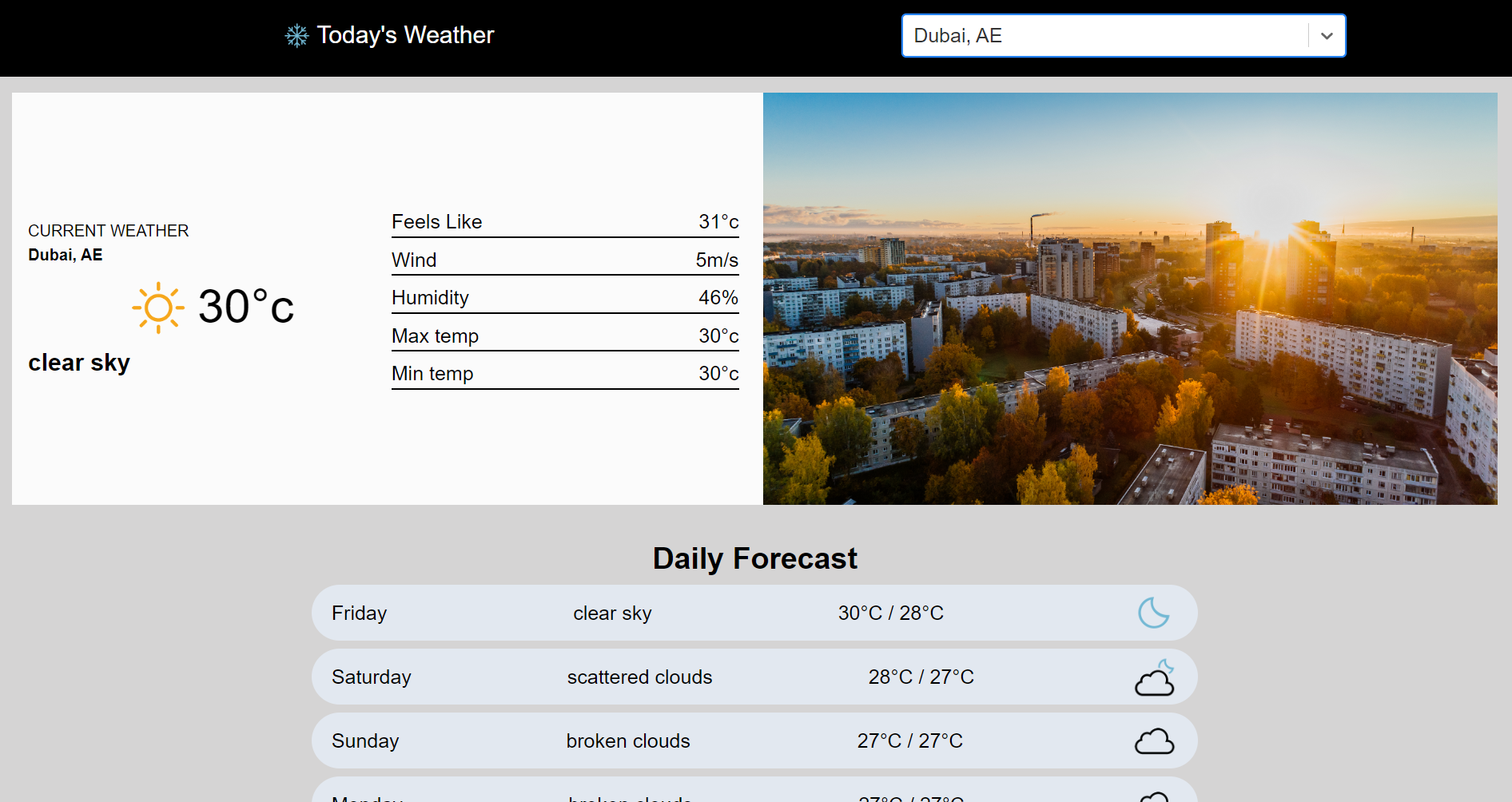The image size is (1512, 802).
Task: Click the Wind value 5m/s
Action: [717, 260]
